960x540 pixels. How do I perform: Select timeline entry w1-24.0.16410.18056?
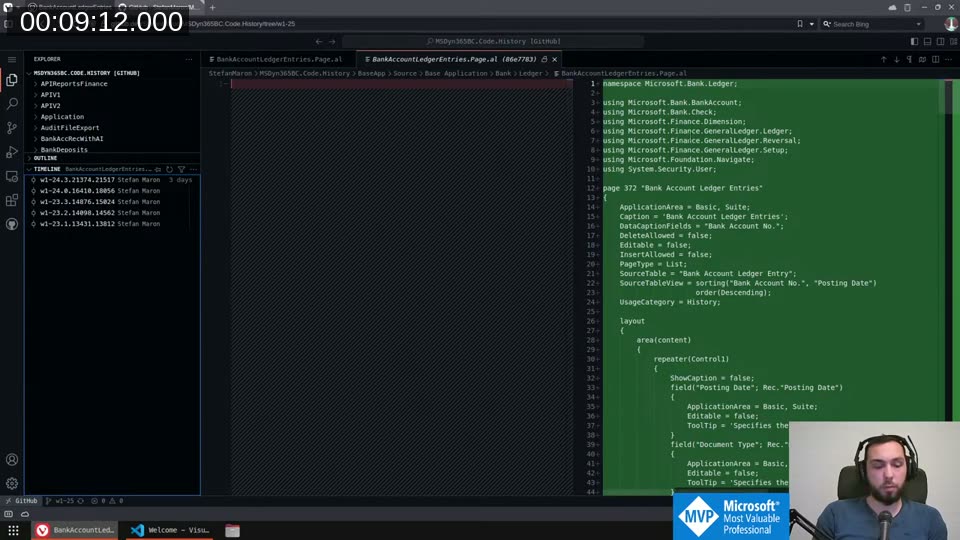112,191
